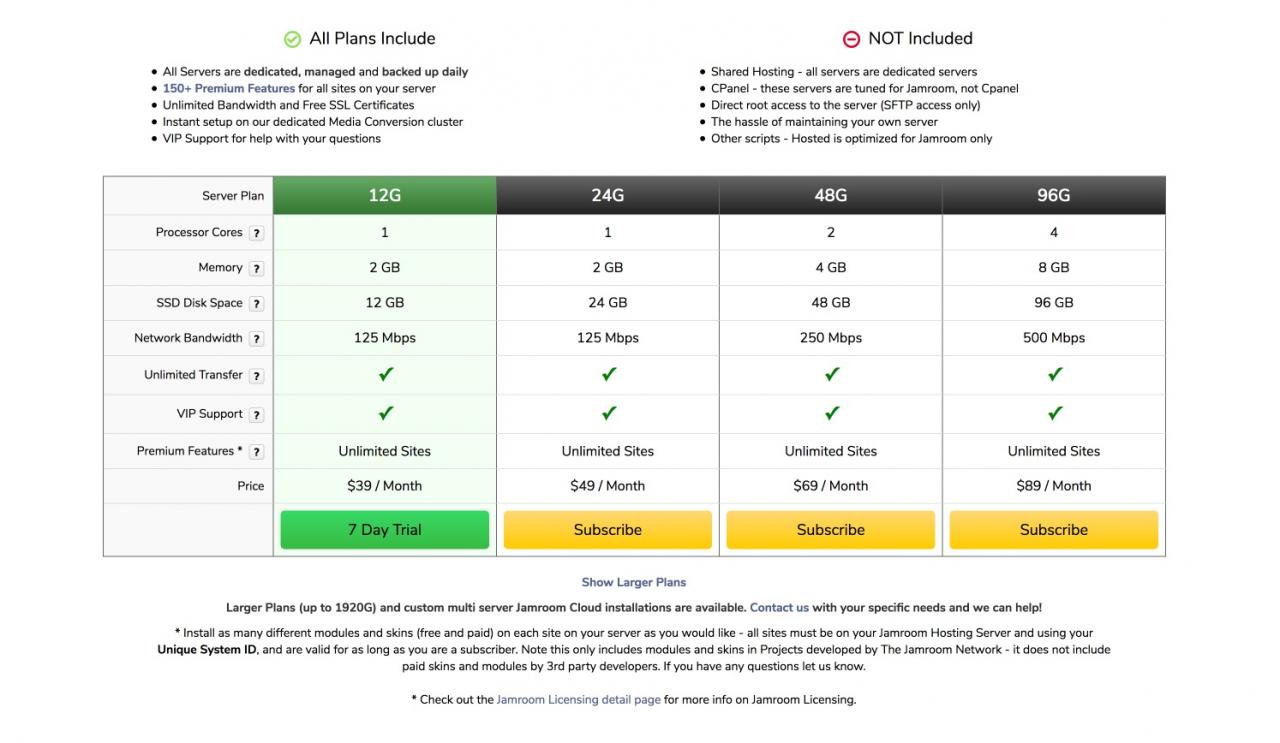Expand the Show Larger Plans link

click(634, 582)
